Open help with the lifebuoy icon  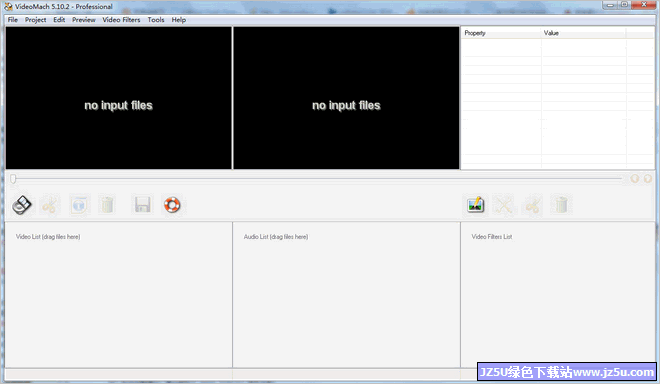(x=172, y=205)
